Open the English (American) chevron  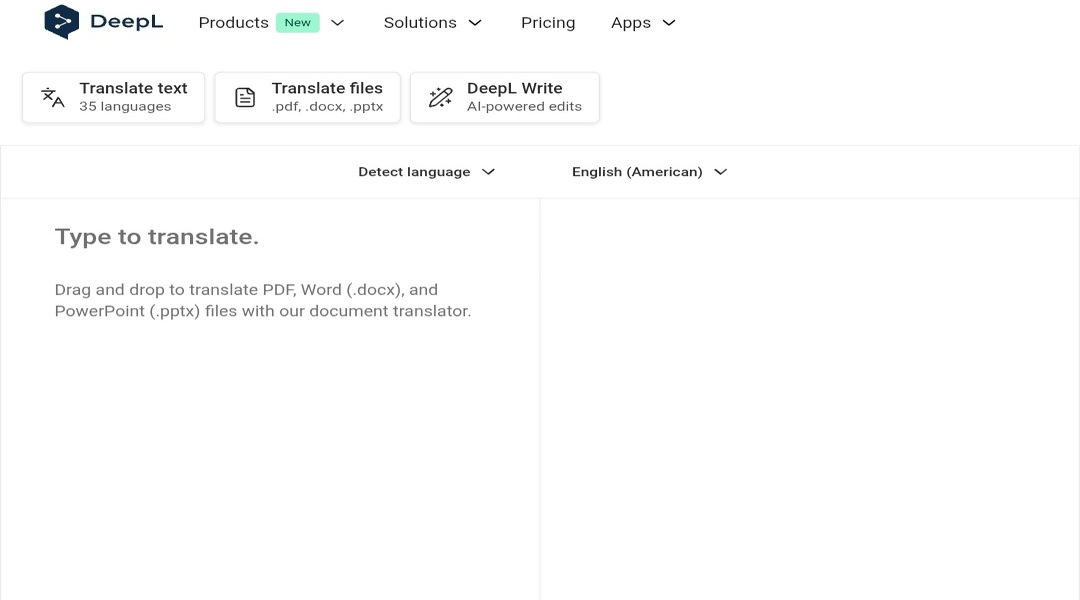pos(720,172)
